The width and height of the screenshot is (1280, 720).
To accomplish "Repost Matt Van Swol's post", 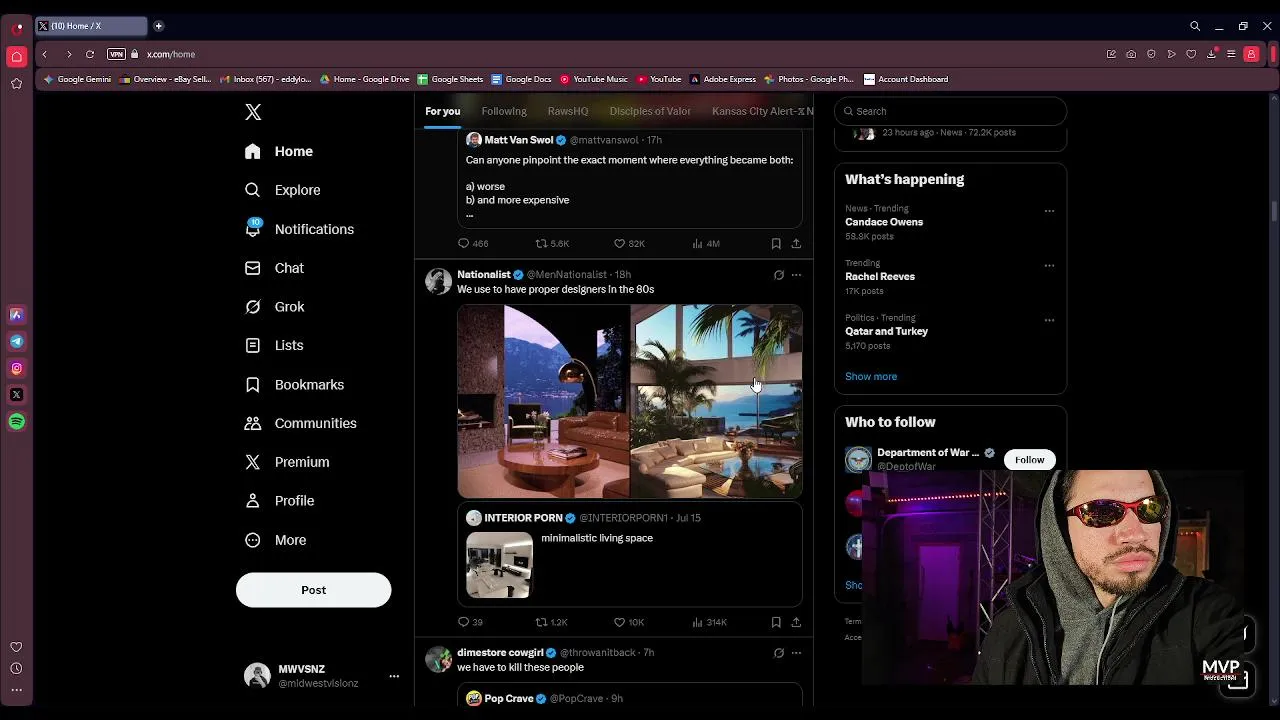I will [552, 243].
